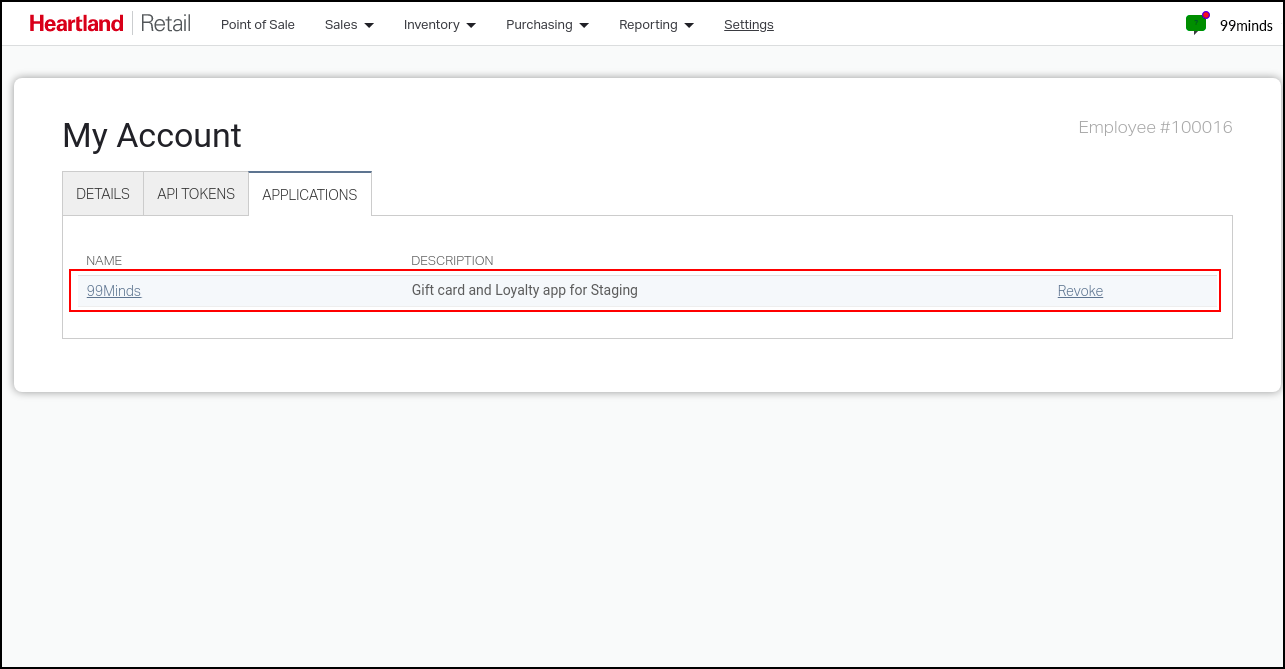The height and width of the screenshot is (669, 1285).
Task: Click the NAME column header
Action: click(104, 261)
